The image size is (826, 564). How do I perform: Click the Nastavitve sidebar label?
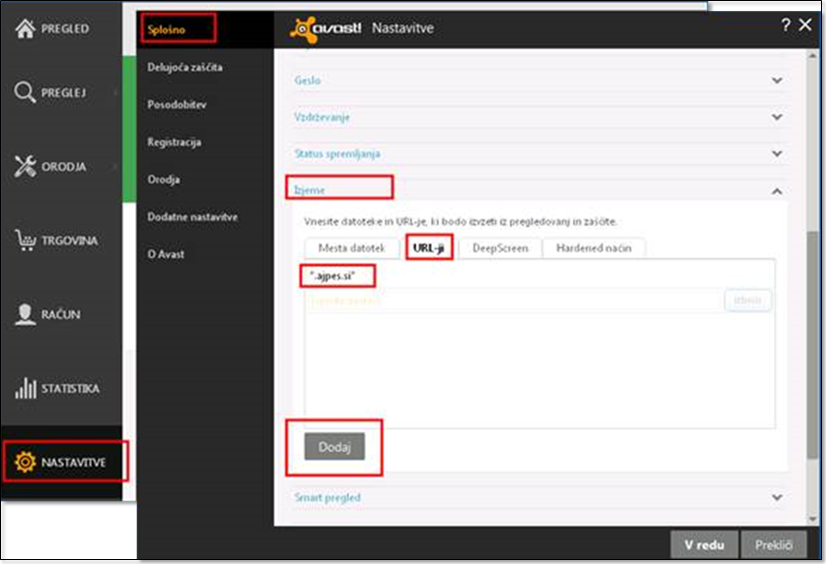tap(73, 462)
